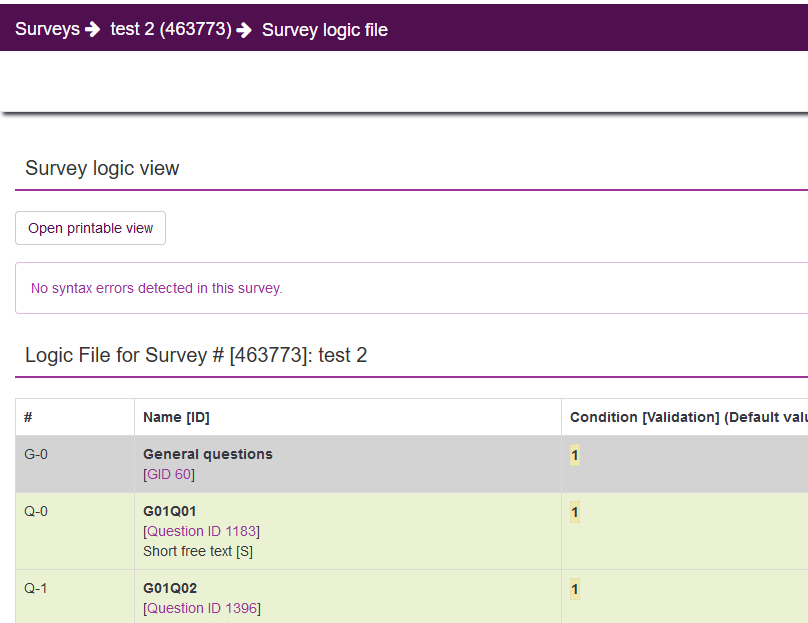
Task: Click the Logic File for Survey heading
Action: (x=196, y=355)
